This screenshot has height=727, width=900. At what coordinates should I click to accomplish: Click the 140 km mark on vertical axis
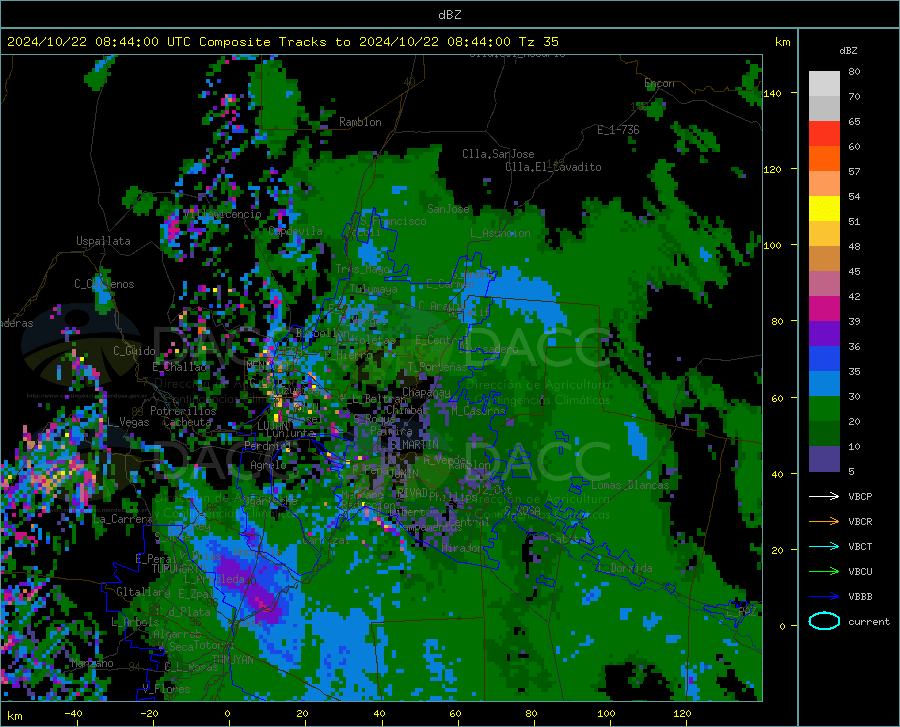click(773, 93)
